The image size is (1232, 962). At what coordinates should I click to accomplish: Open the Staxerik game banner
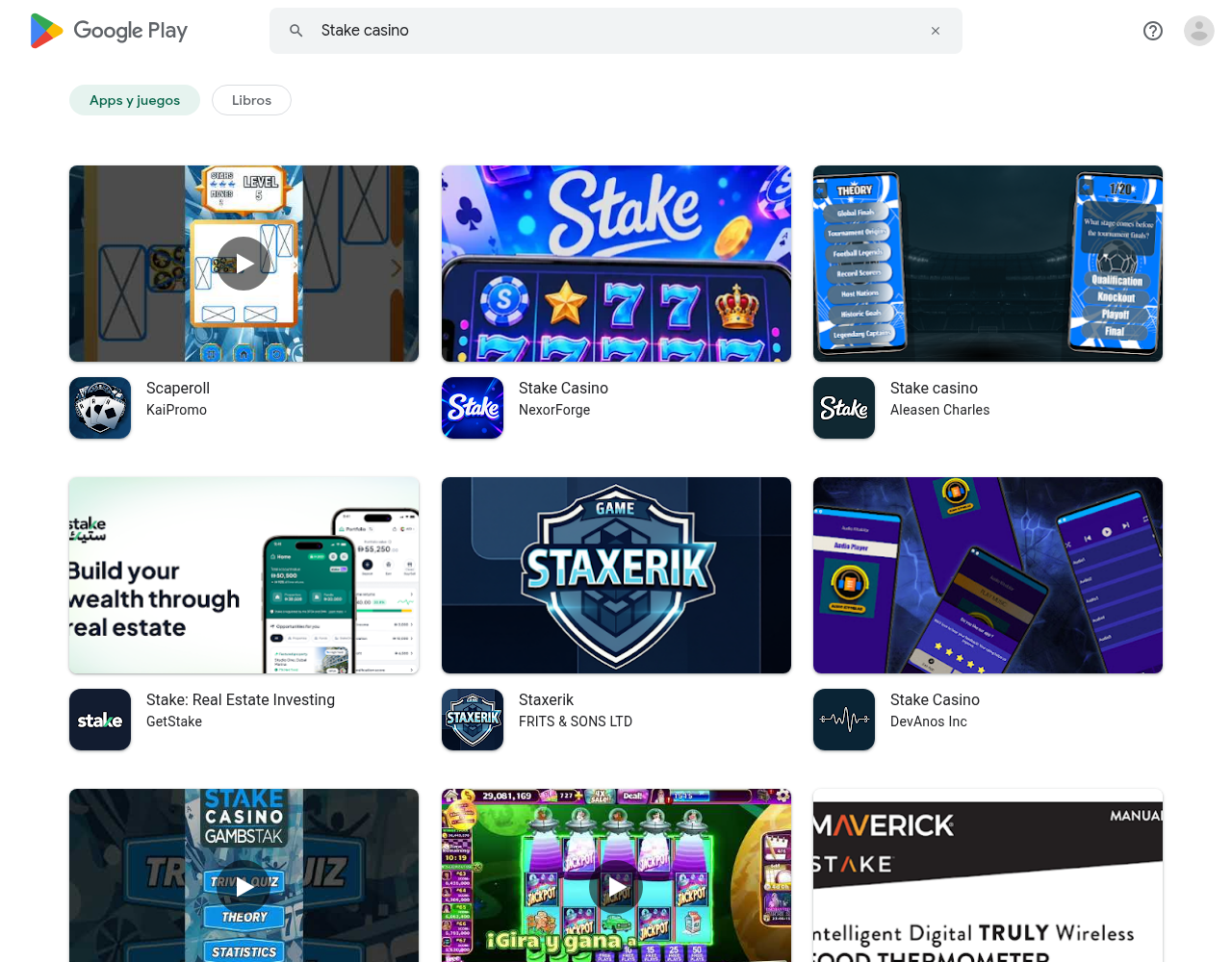click(616, 575)
